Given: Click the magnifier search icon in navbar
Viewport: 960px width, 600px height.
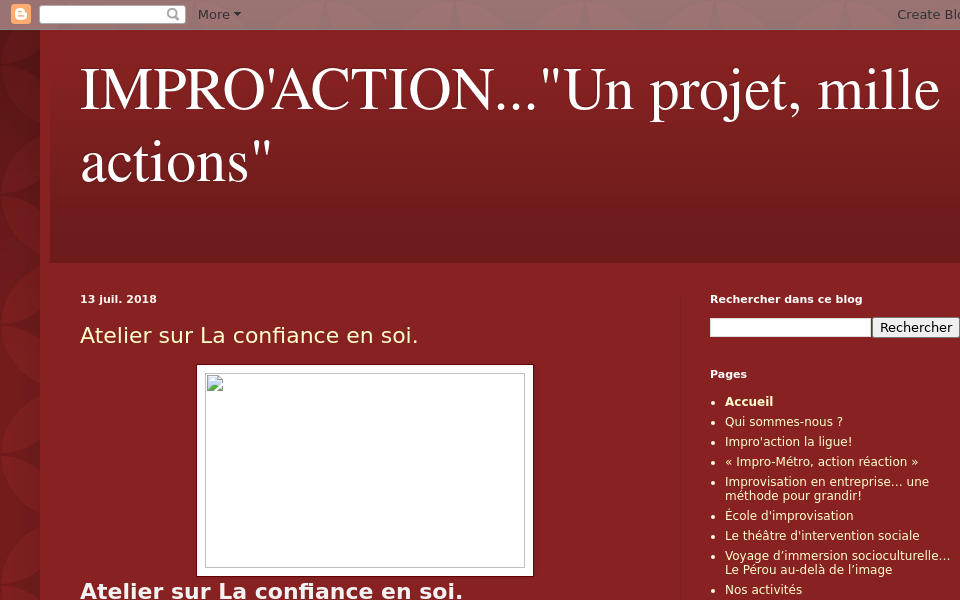Looking at the screenshot, I should (172, 14).
